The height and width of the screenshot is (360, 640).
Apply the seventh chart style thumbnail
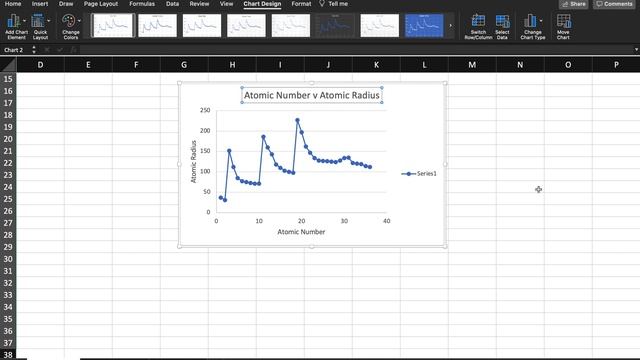380,25
